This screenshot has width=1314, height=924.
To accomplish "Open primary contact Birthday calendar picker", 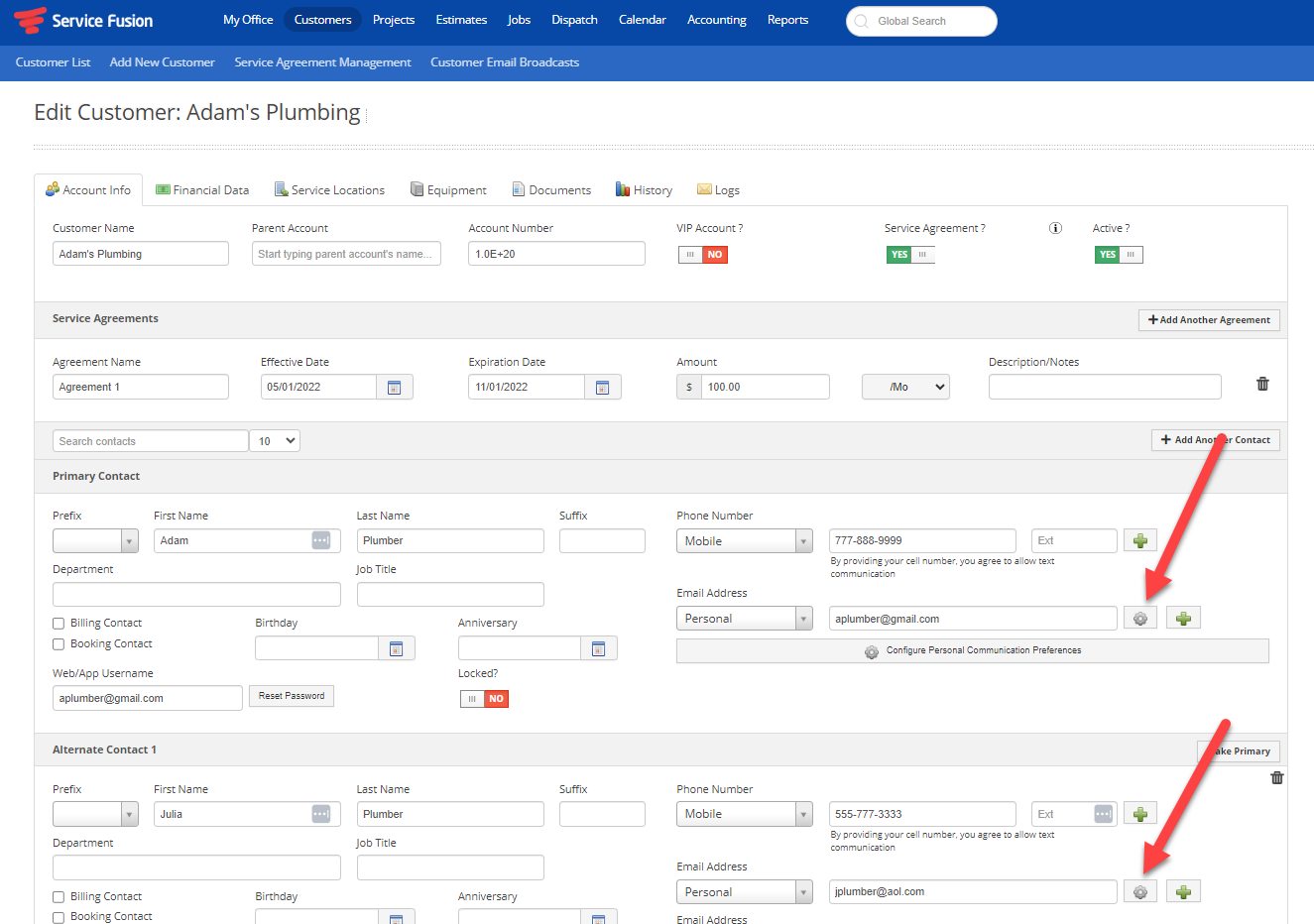I will click(x=396, y=648).
